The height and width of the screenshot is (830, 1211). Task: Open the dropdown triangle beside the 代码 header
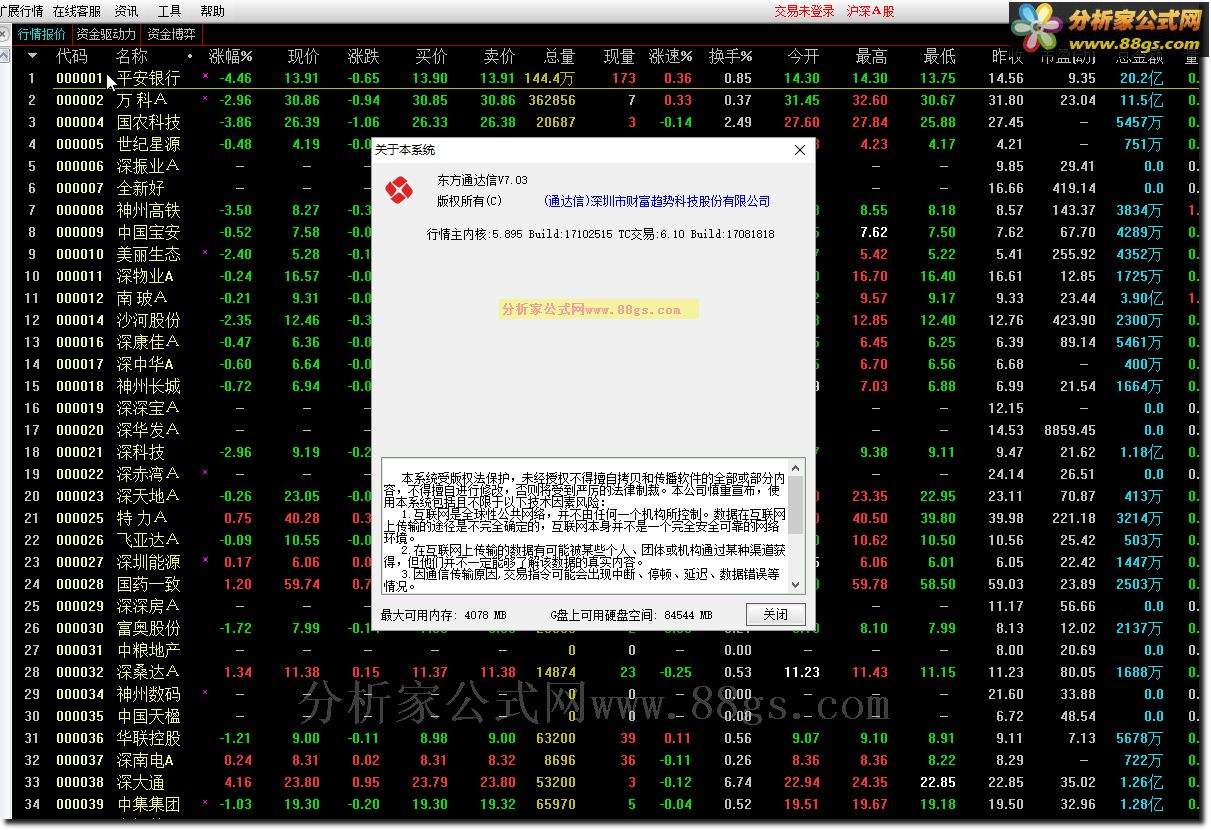[32, 56]
